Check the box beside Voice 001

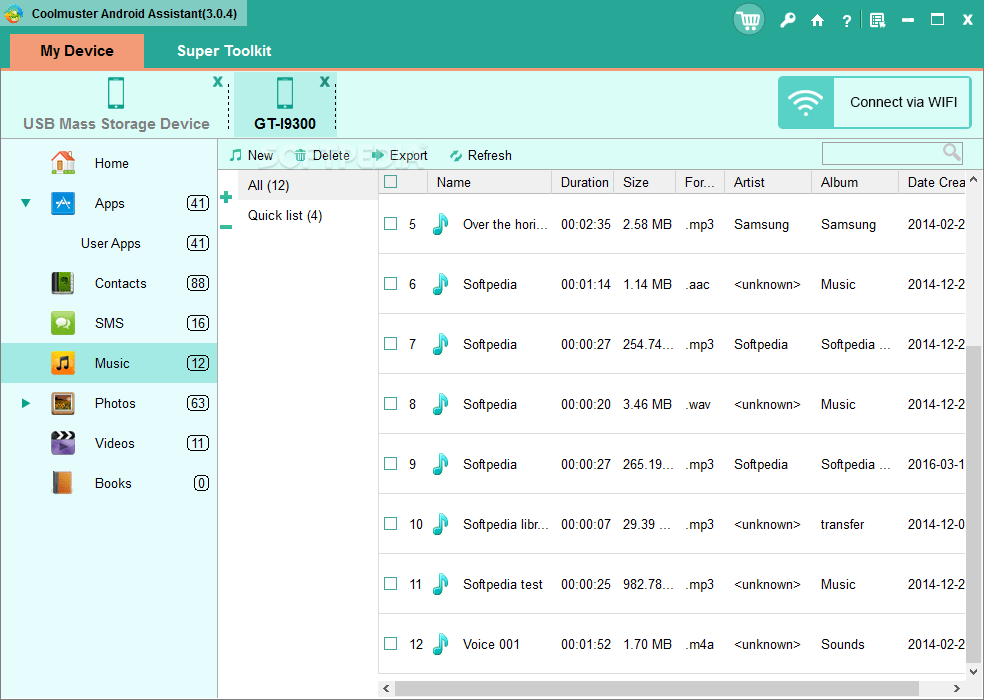[390, 643]
